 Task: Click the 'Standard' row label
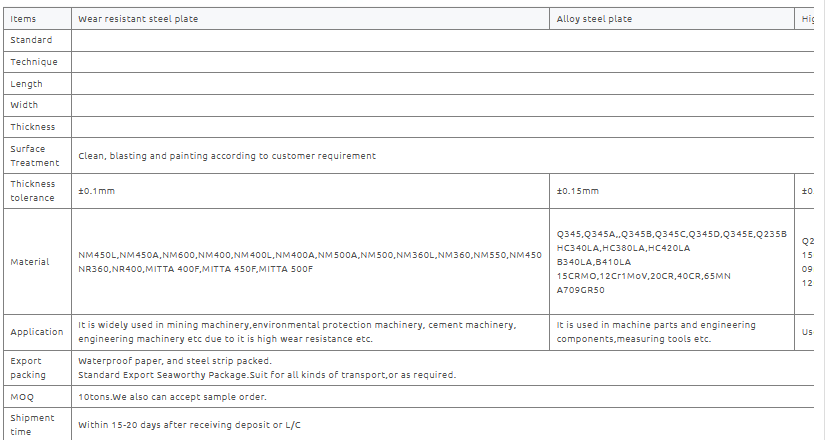pos(31,40)
